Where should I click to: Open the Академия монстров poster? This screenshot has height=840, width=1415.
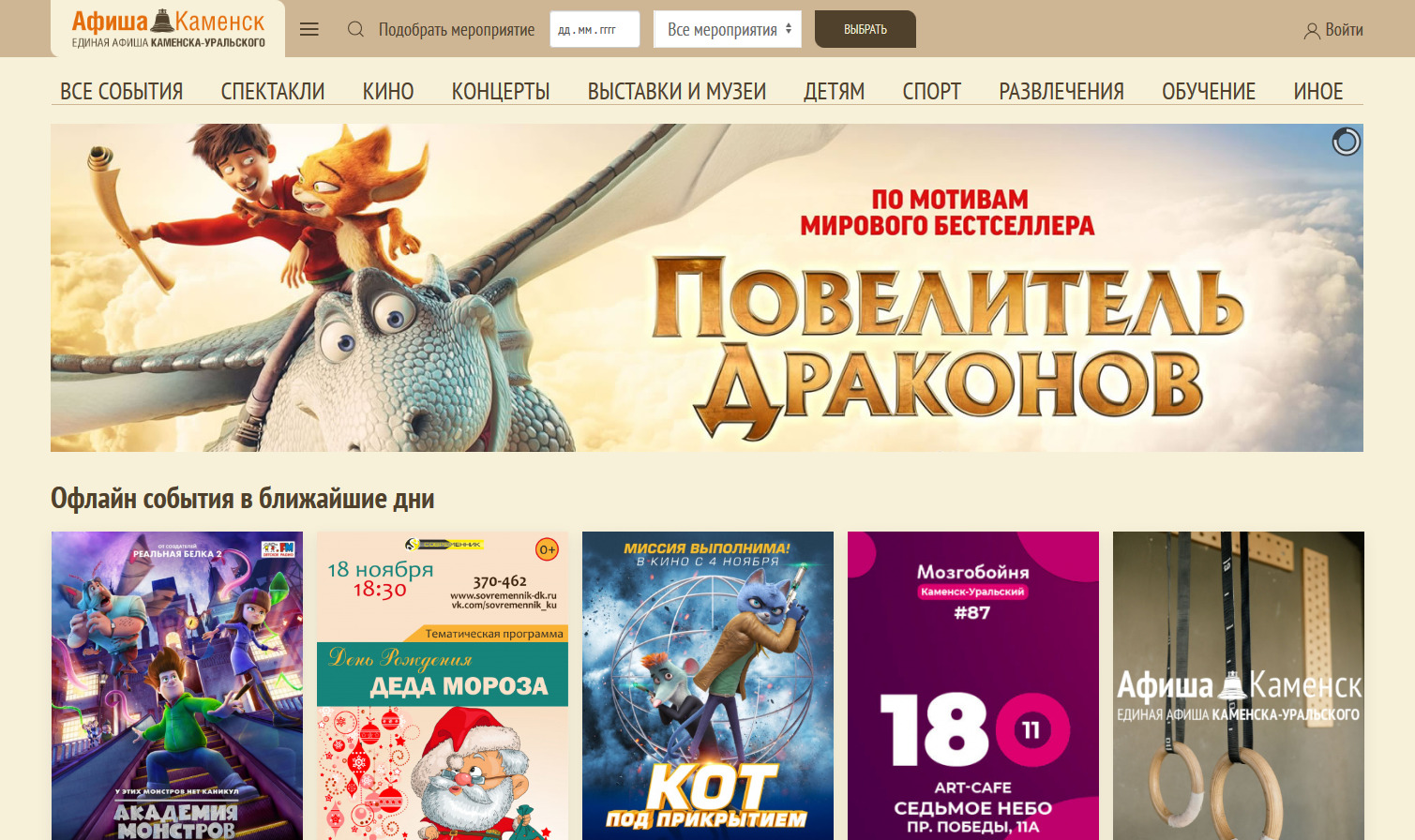[177, 685]
